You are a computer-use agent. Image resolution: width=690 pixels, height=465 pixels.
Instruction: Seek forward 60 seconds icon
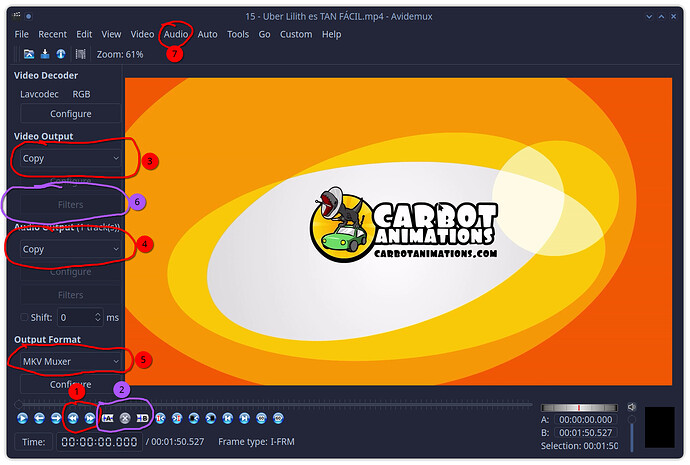(278, 418)
